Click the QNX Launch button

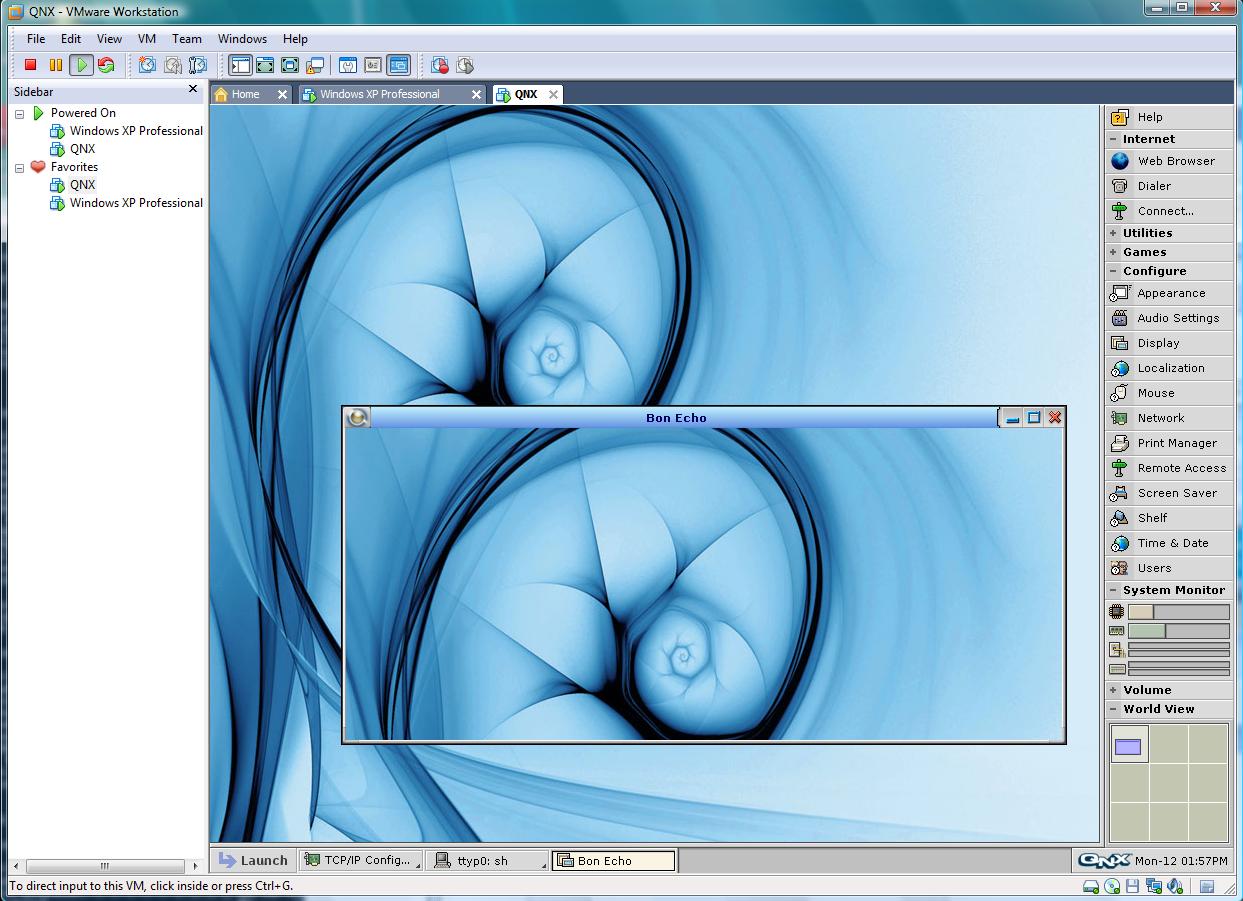(x=253, y=860)
